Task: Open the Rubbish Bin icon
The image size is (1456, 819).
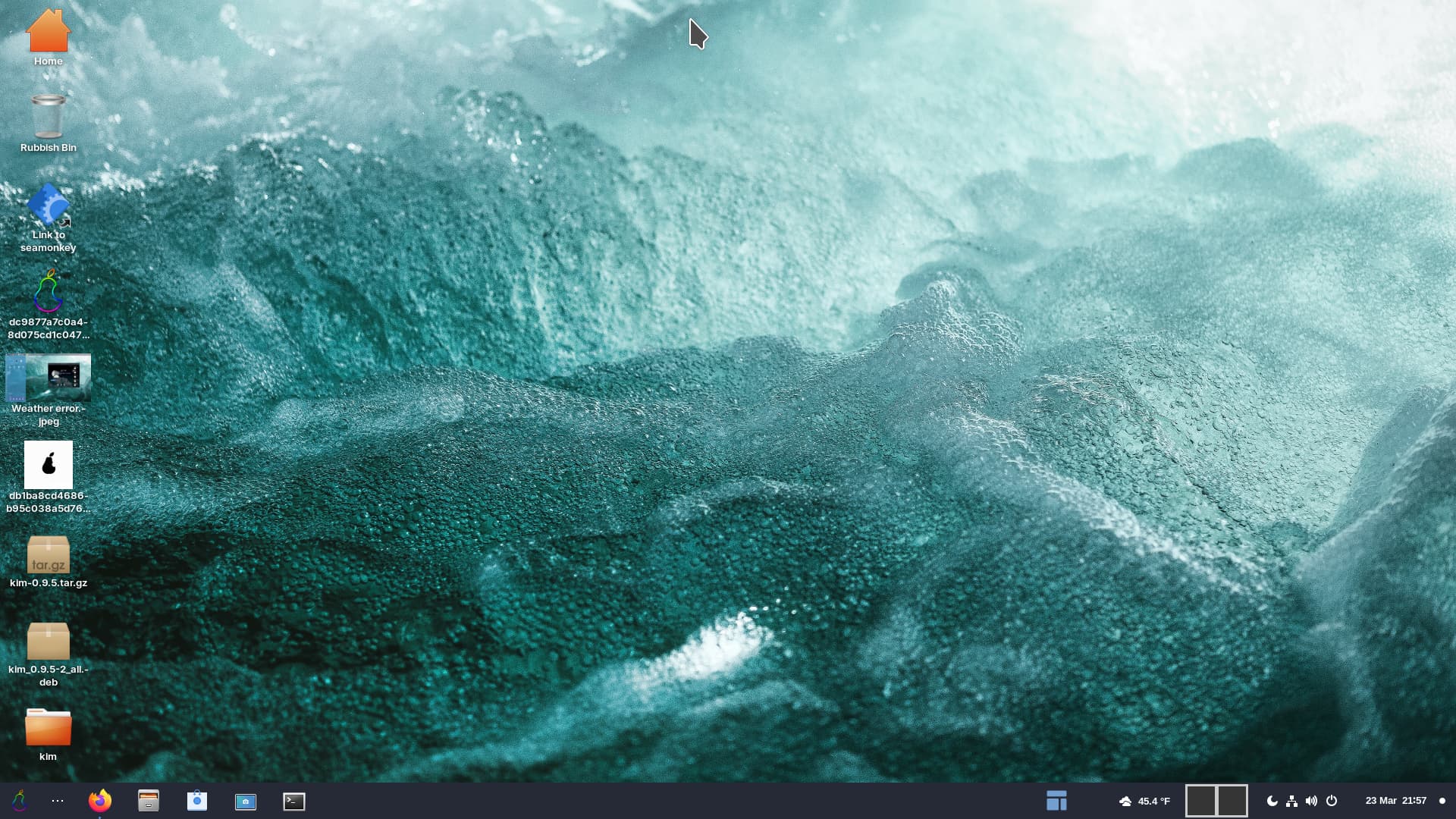Action: pyautogui.click(x=48, y=123)
